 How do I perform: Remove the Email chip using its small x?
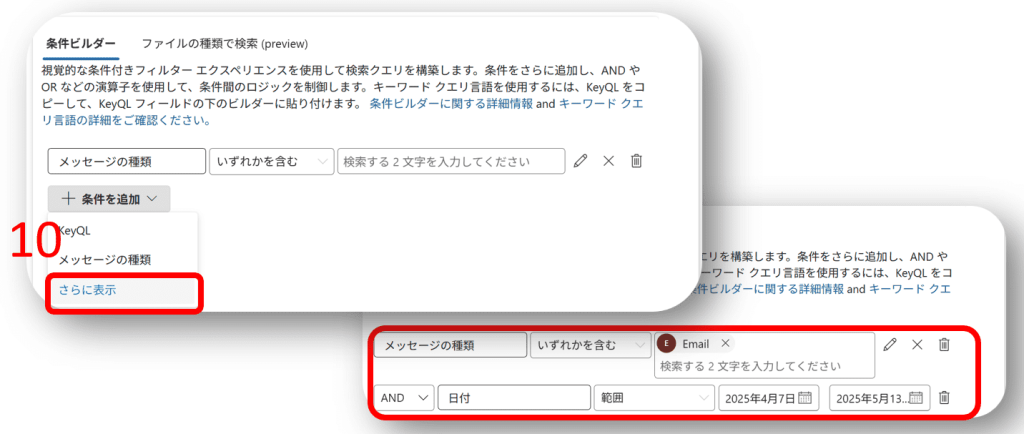[725, 343]
